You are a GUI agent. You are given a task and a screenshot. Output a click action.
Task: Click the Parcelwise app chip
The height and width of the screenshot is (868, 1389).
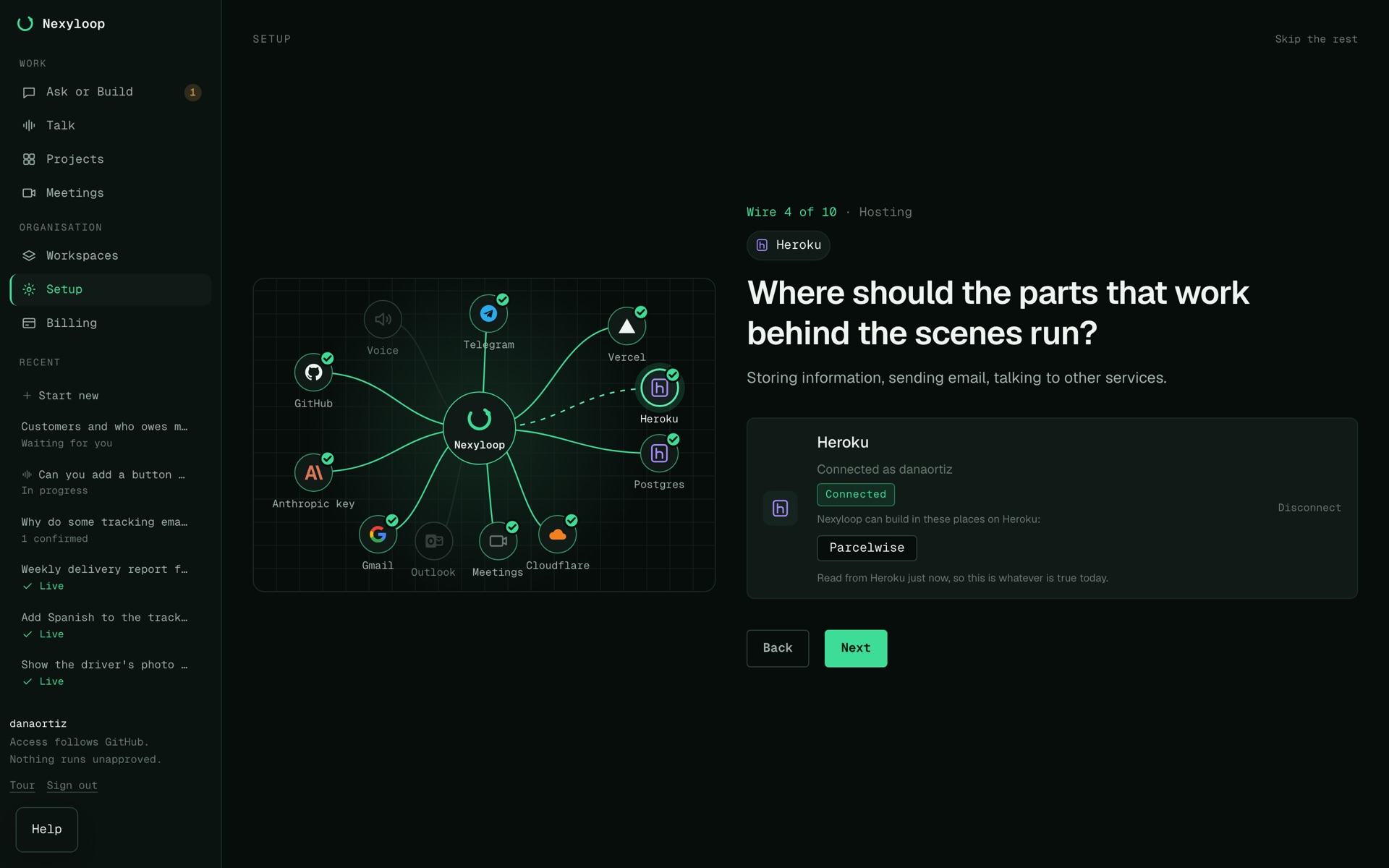coord(867,548)
